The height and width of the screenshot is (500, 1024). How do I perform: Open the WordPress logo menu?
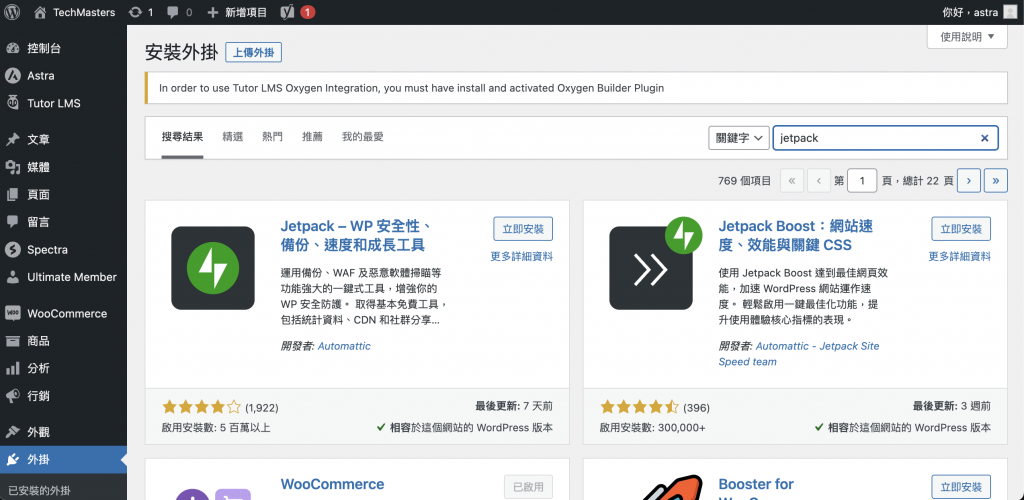click(x=12, y=12)
